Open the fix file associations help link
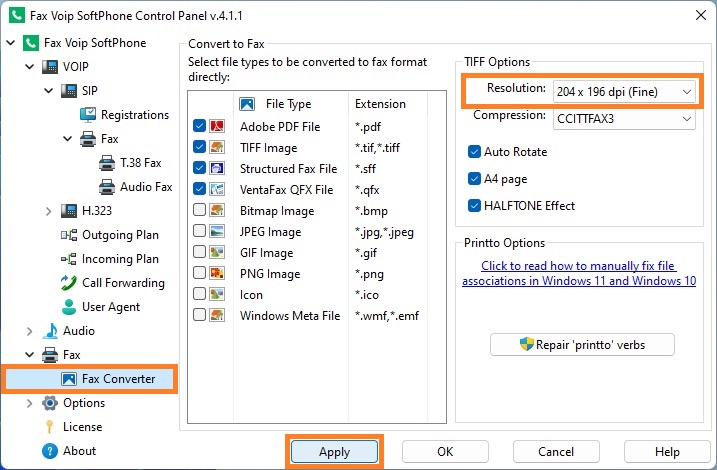 pyautogui.click(x=579, y=273)
